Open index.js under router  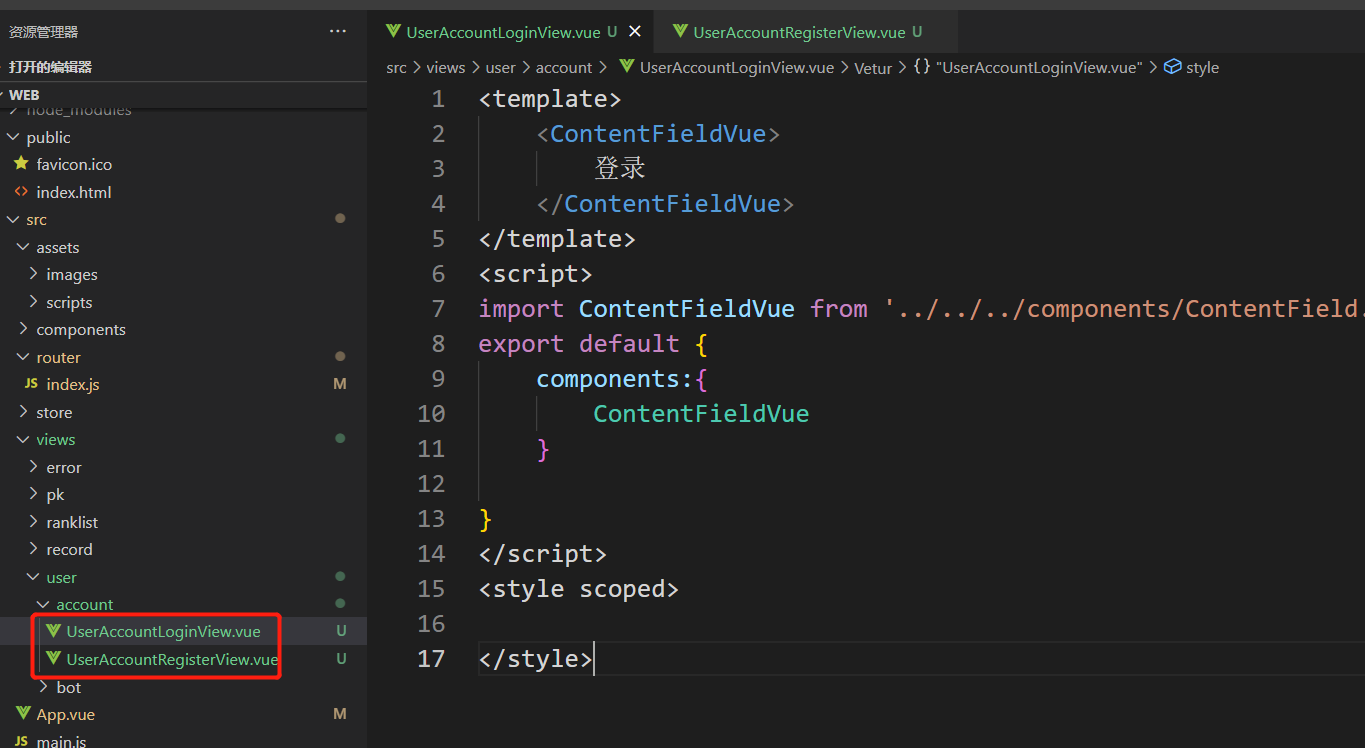pyautogui.click(x=73, y=384)
